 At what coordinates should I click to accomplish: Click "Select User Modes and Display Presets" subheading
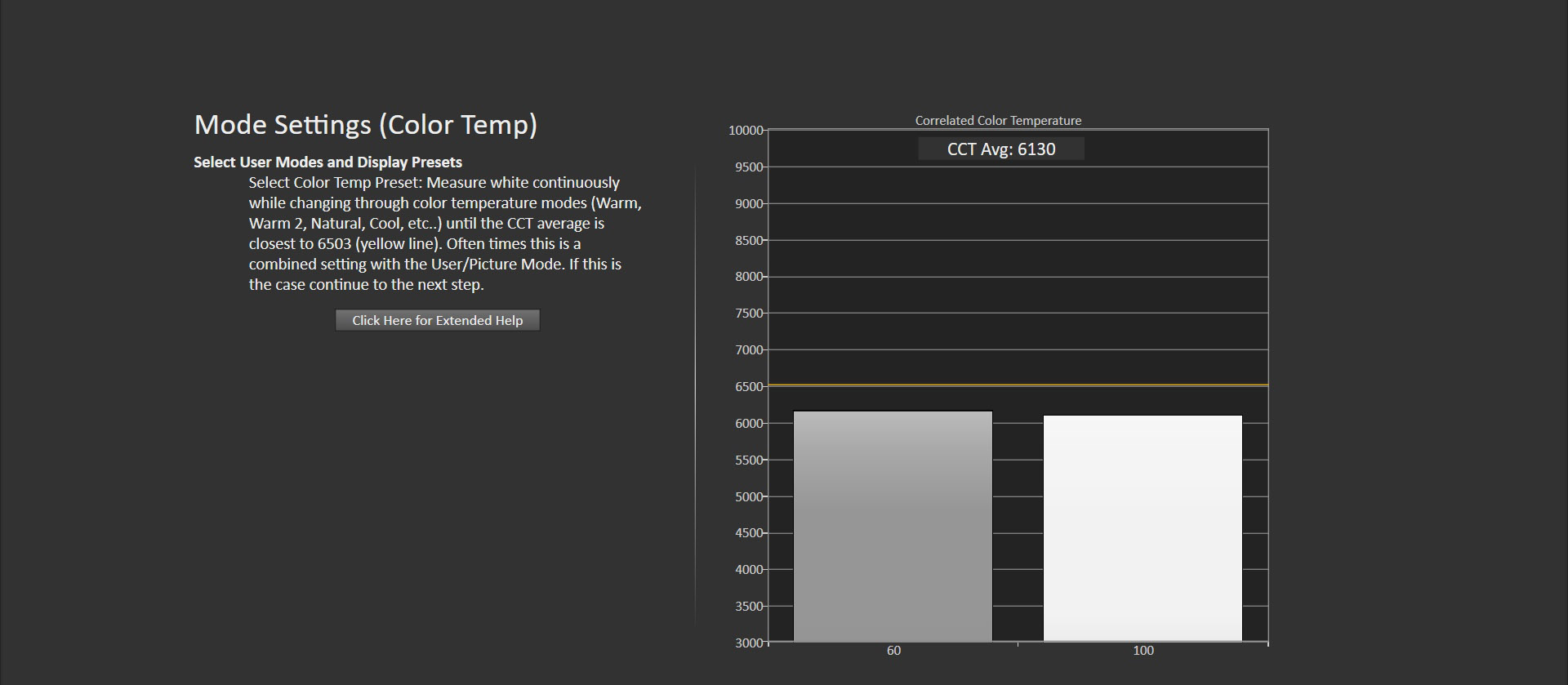(x=327, y=162)
